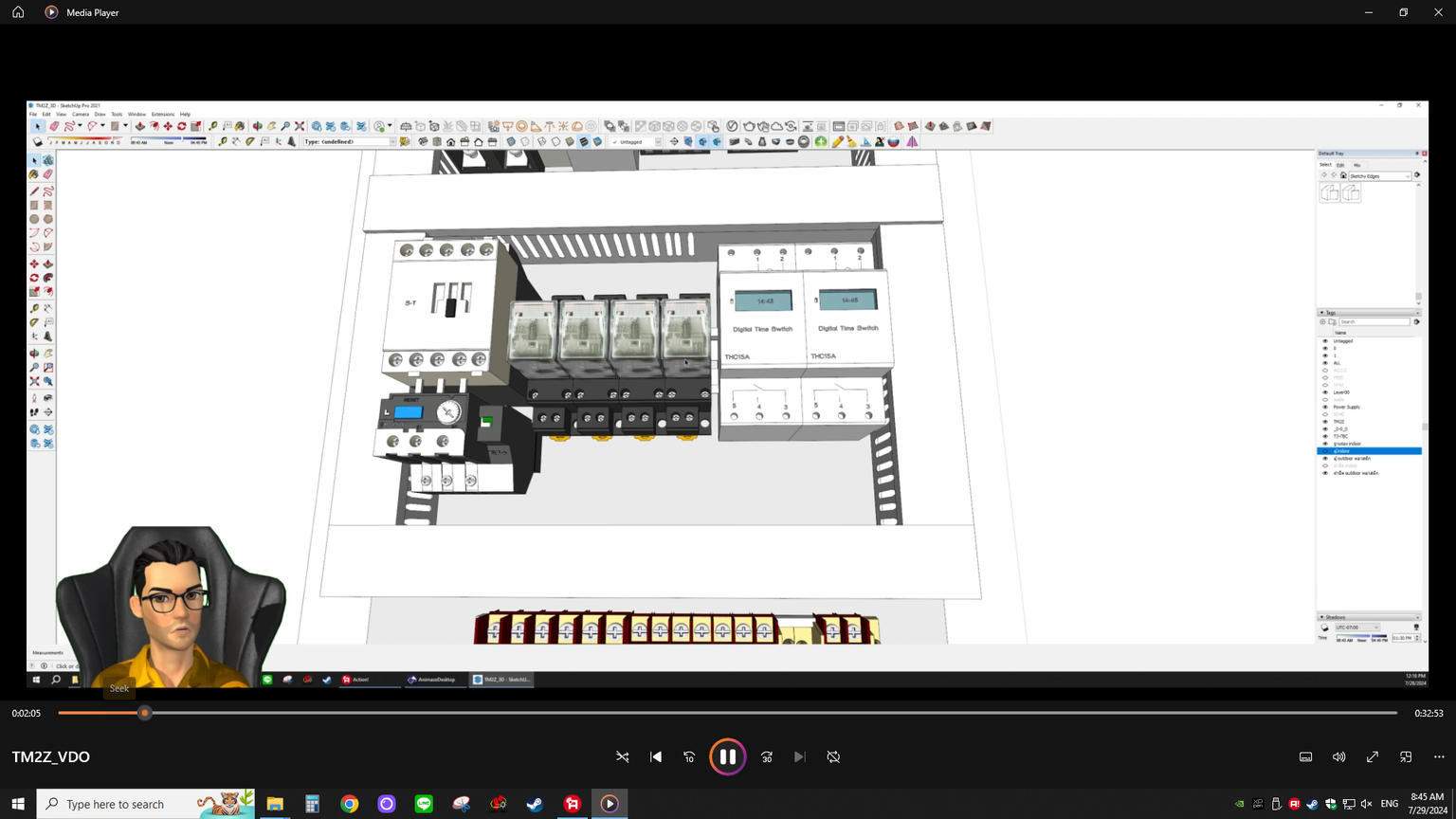The width and height of the screenshot is (1456, 819).
Task: Open the volume control
Action: (x=1338, y=756)
